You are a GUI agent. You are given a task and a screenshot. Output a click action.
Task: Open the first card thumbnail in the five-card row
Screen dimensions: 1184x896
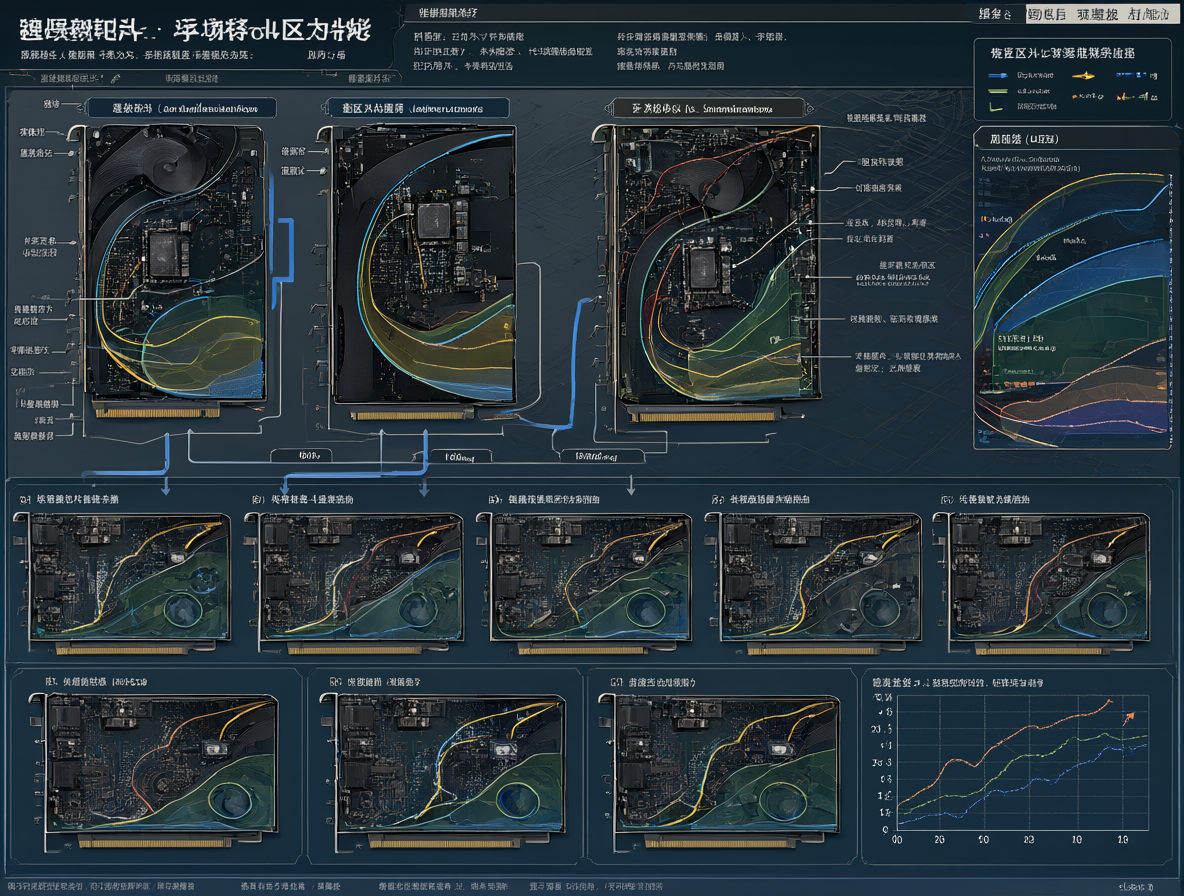pyautogui.click(x=124, y=583)
